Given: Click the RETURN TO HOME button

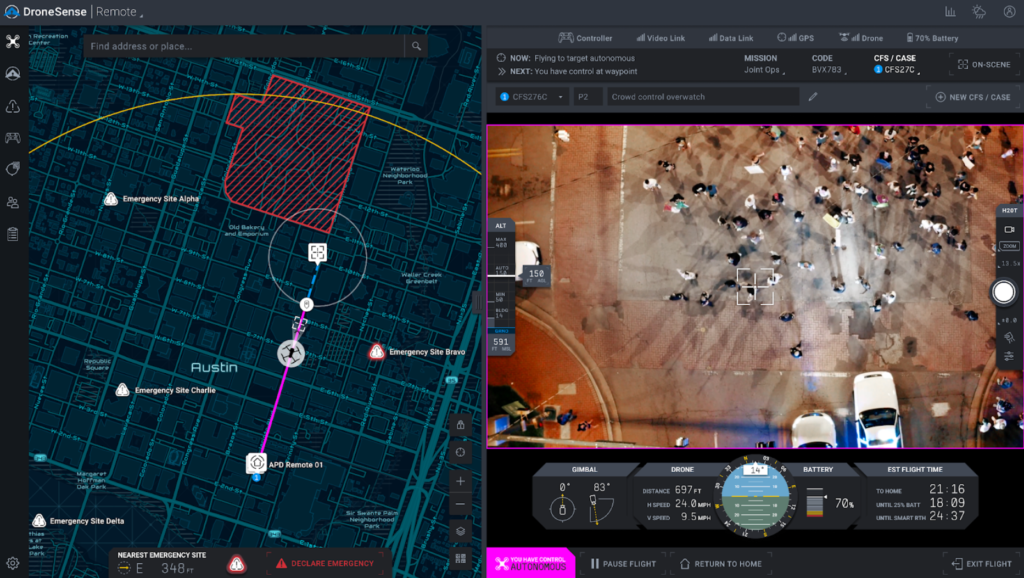Looking at the screenshot, I should point(721,563).
